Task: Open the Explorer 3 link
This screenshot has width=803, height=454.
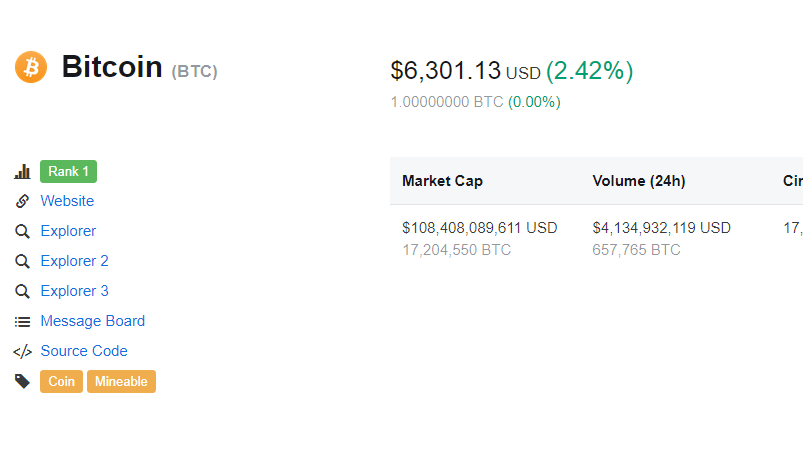Action: [74, 291]
